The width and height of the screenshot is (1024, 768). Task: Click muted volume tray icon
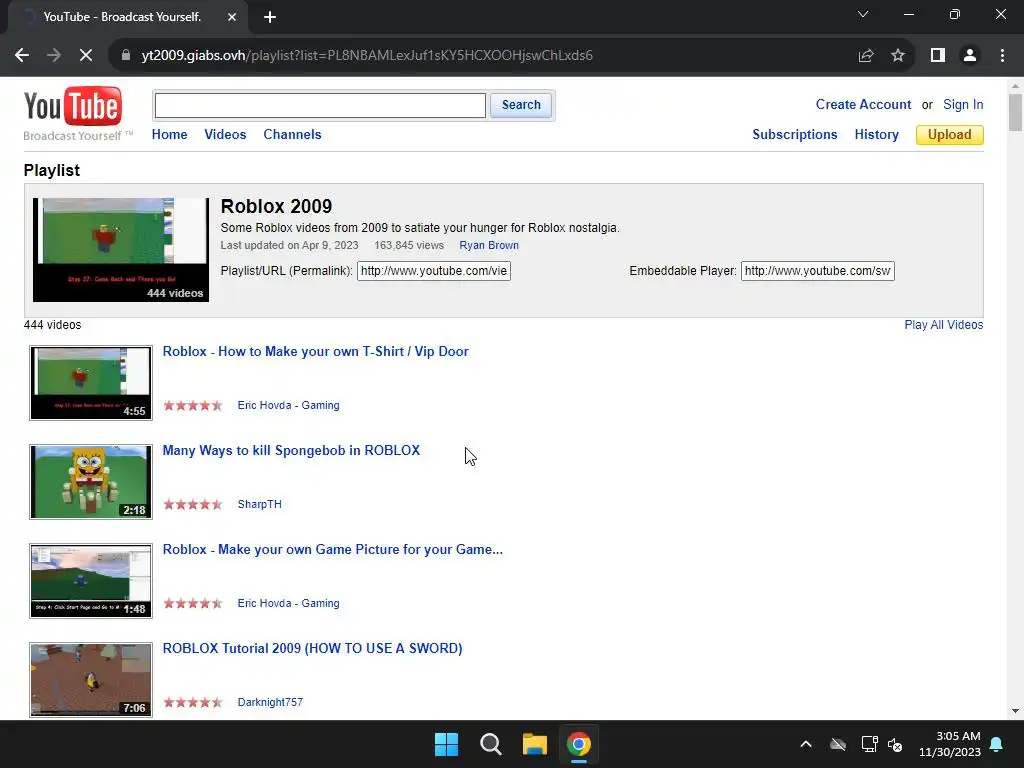click(x=895, y=744)
